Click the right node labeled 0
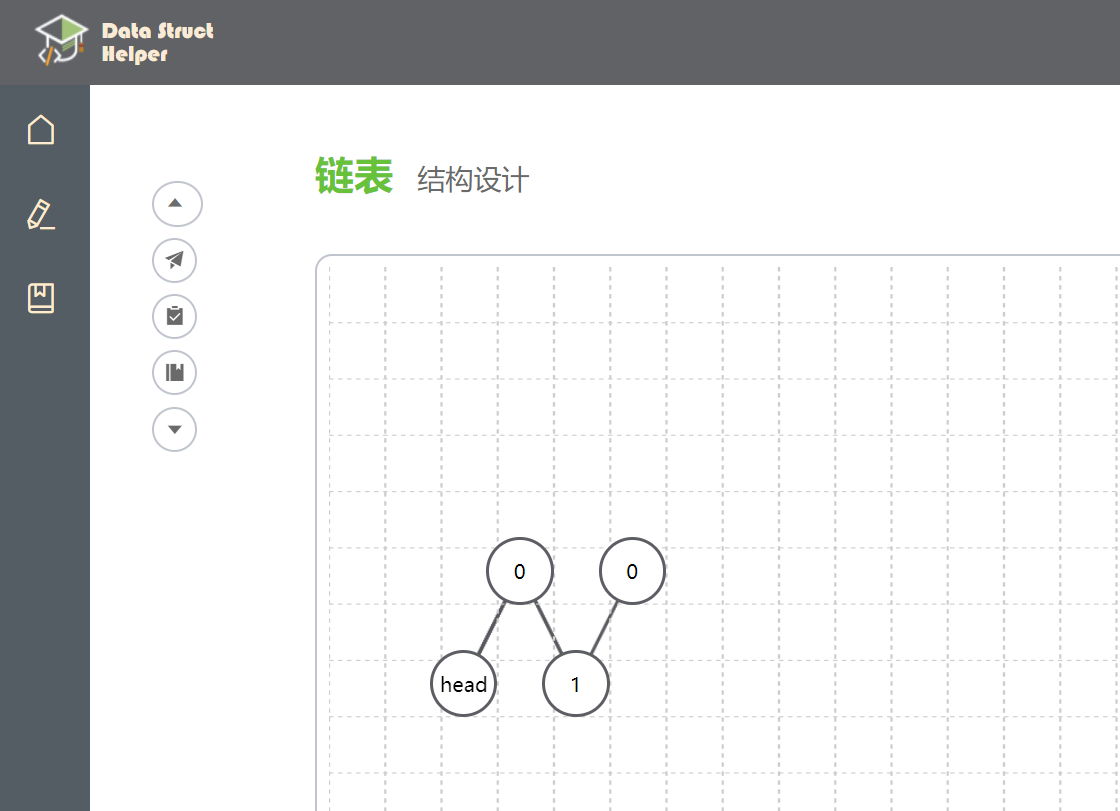 point(631,571)
